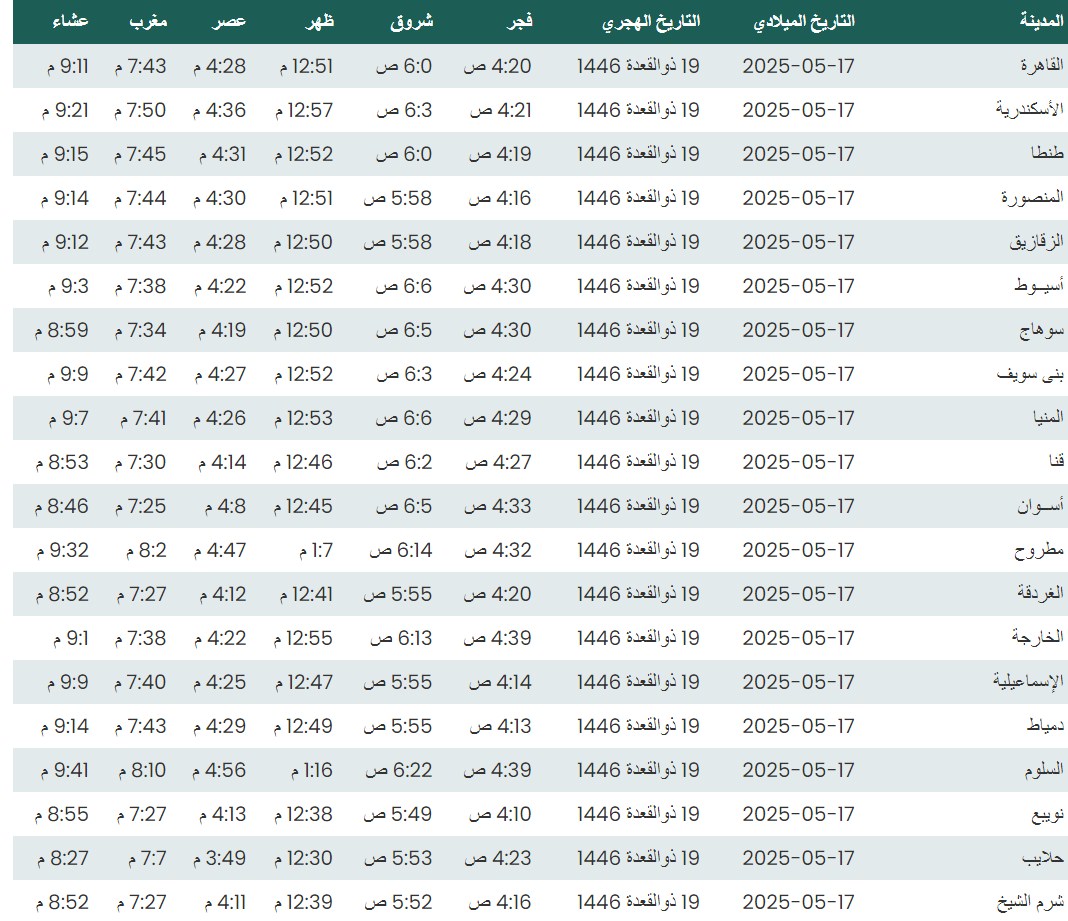1068x921 pixels.
Task: Click the Hijri date in سوهاج row
Action: pos(638,330)
